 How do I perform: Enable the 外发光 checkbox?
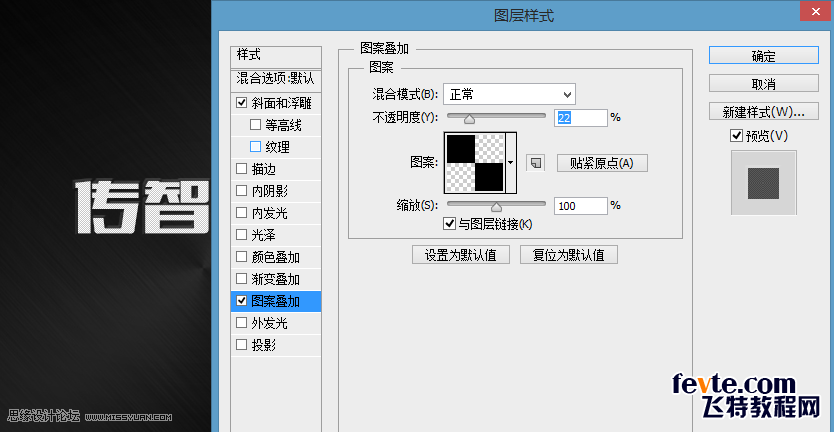pos(241,322)
